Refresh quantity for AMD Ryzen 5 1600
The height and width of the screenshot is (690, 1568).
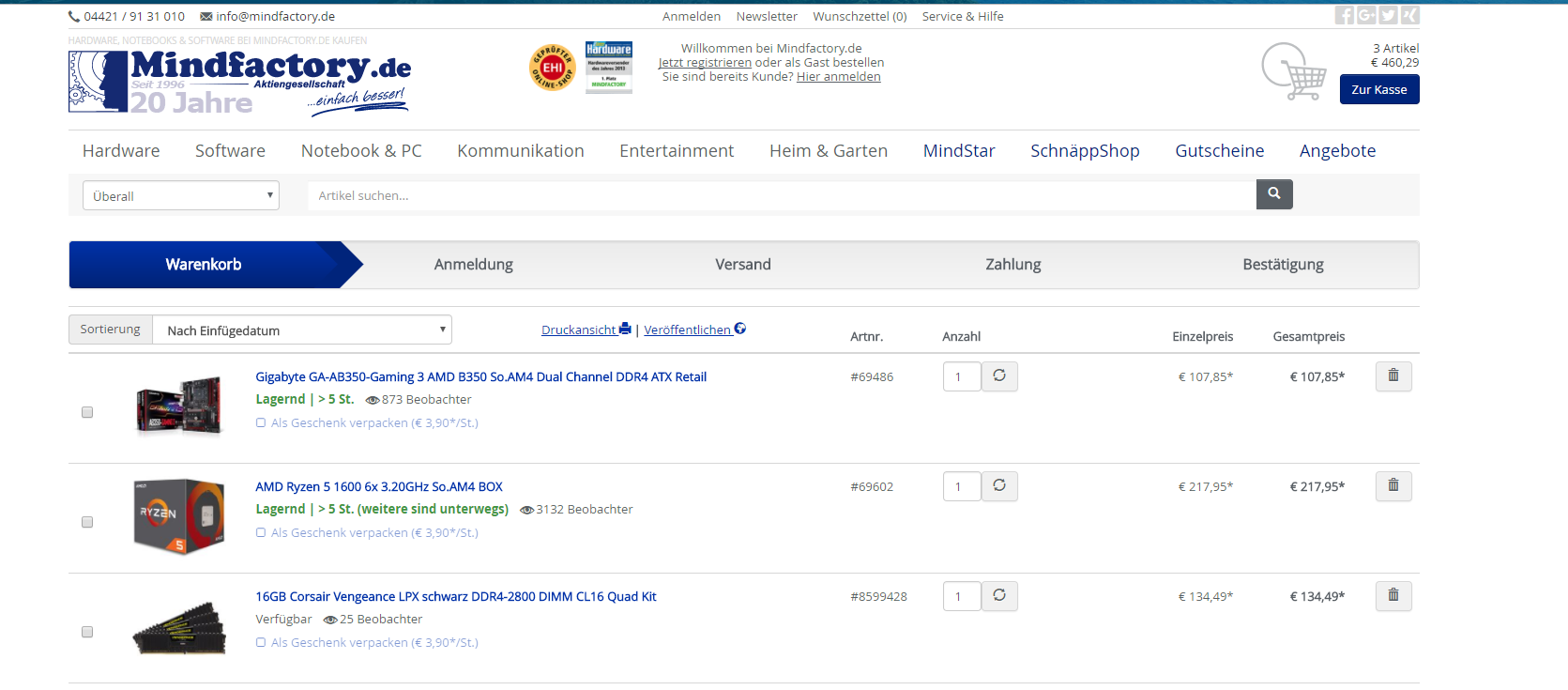pyautogui.click(x=999, y=485)
